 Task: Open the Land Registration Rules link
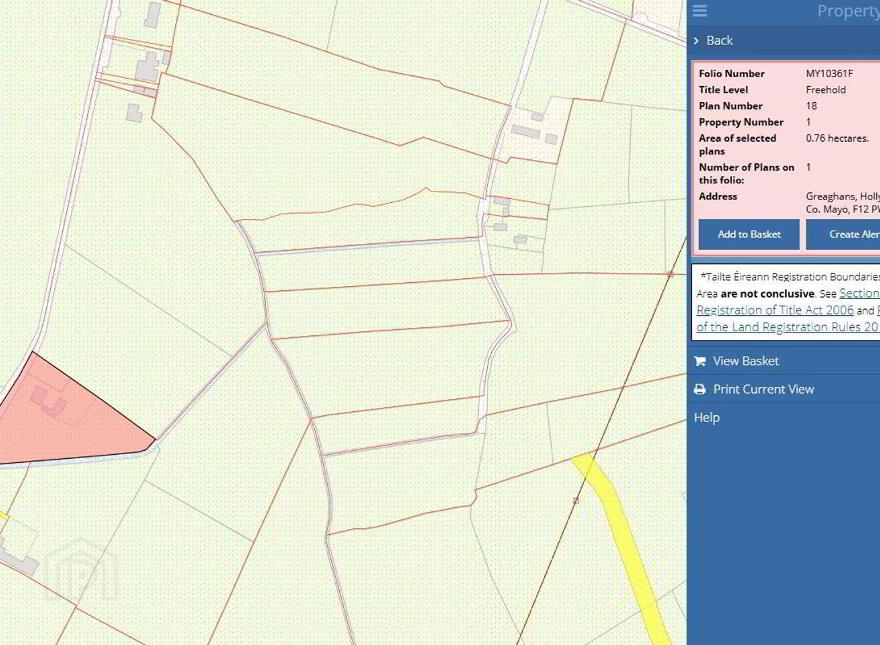[x=788, y=327]
